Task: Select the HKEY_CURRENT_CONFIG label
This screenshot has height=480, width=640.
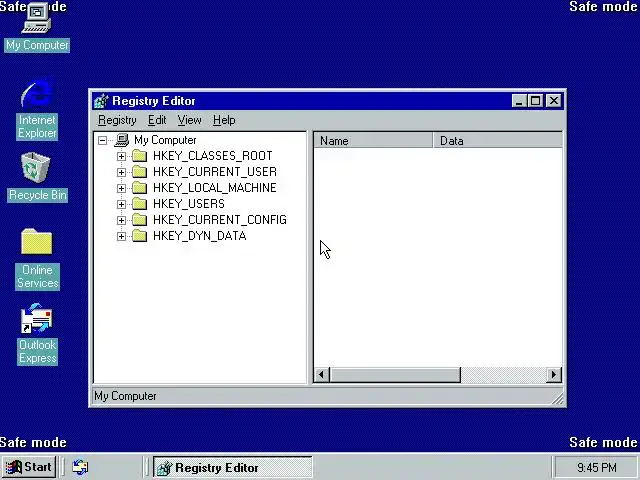Action: [x=220, y=220]
